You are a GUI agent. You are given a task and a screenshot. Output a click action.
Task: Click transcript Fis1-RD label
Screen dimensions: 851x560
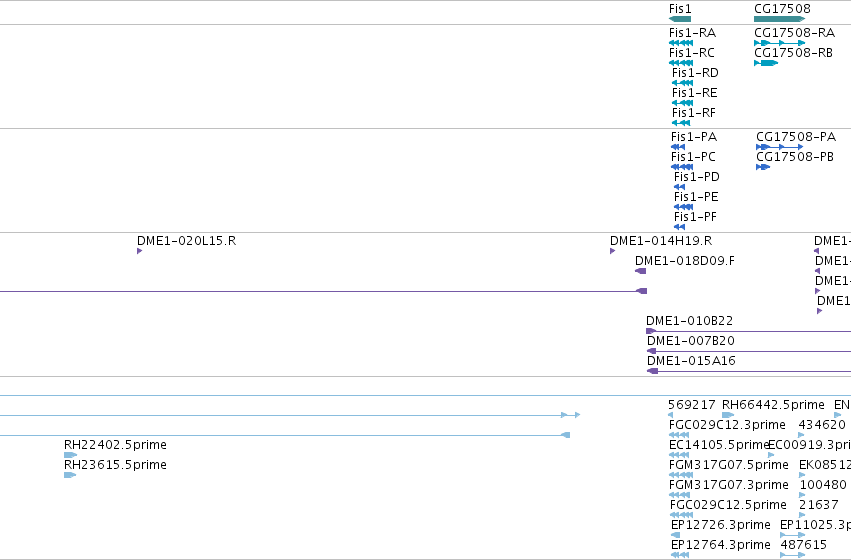coord(695,73)
